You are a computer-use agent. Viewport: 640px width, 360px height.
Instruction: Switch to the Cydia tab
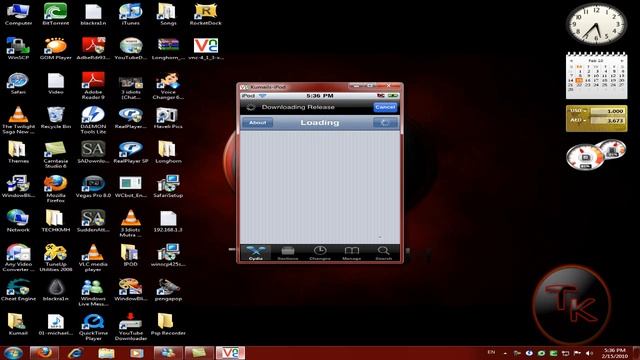(256, 253)
